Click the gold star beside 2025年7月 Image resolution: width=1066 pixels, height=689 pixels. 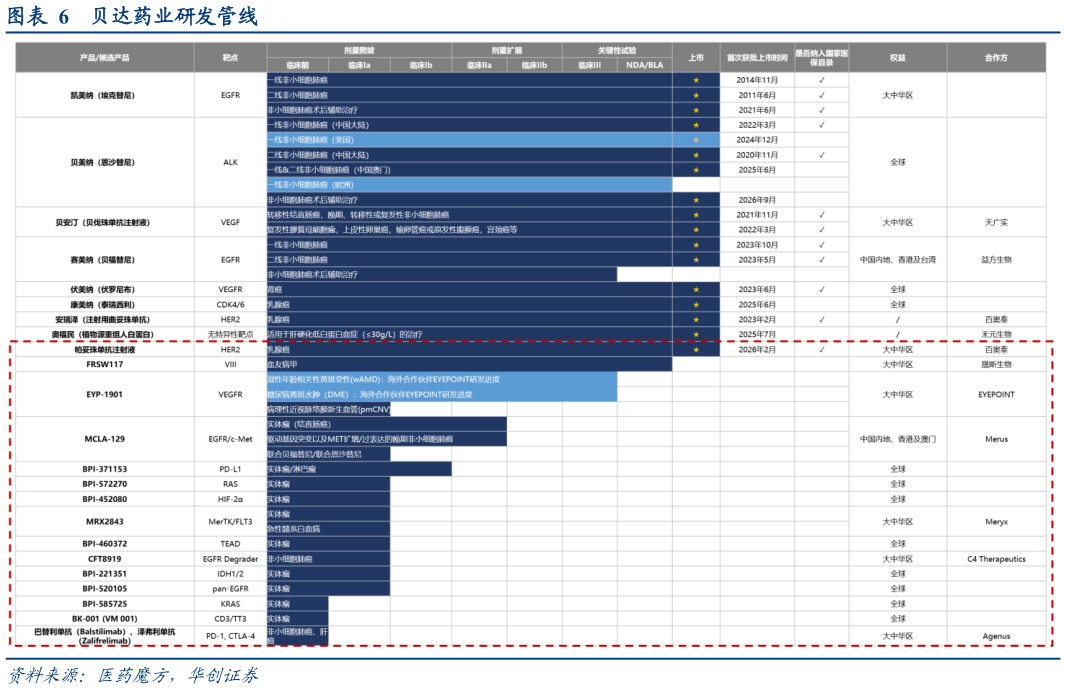tap(695, 335)
